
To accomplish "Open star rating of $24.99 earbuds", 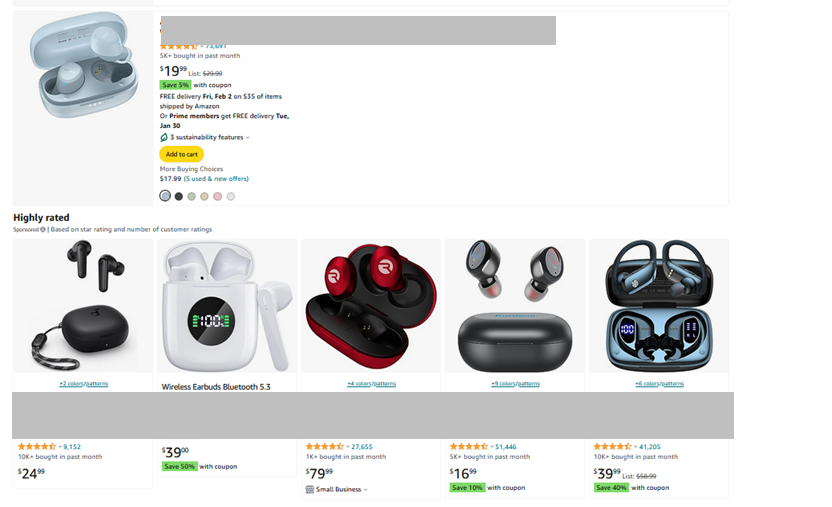I will [37, 447].
